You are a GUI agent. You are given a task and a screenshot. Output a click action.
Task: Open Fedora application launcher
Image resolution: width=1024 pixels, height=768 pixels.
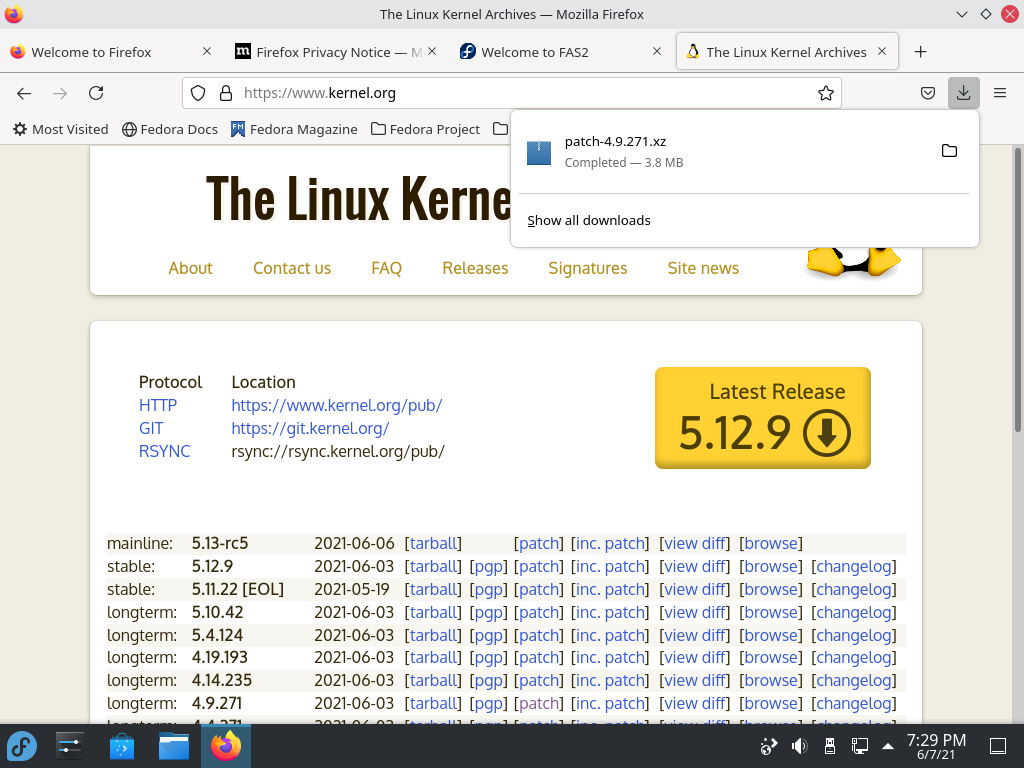[x=22, y=746]
